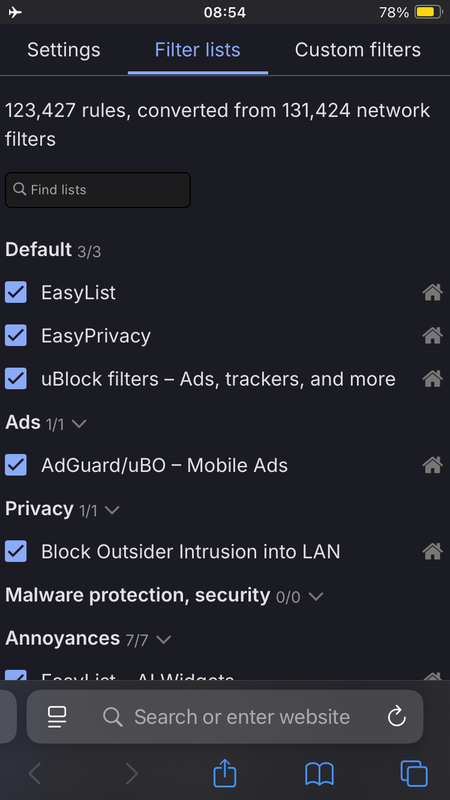This screenshot has width=450, height=800.
Task: Uncheck the EasyPrivacy checkbox
Action: point(16,336)
